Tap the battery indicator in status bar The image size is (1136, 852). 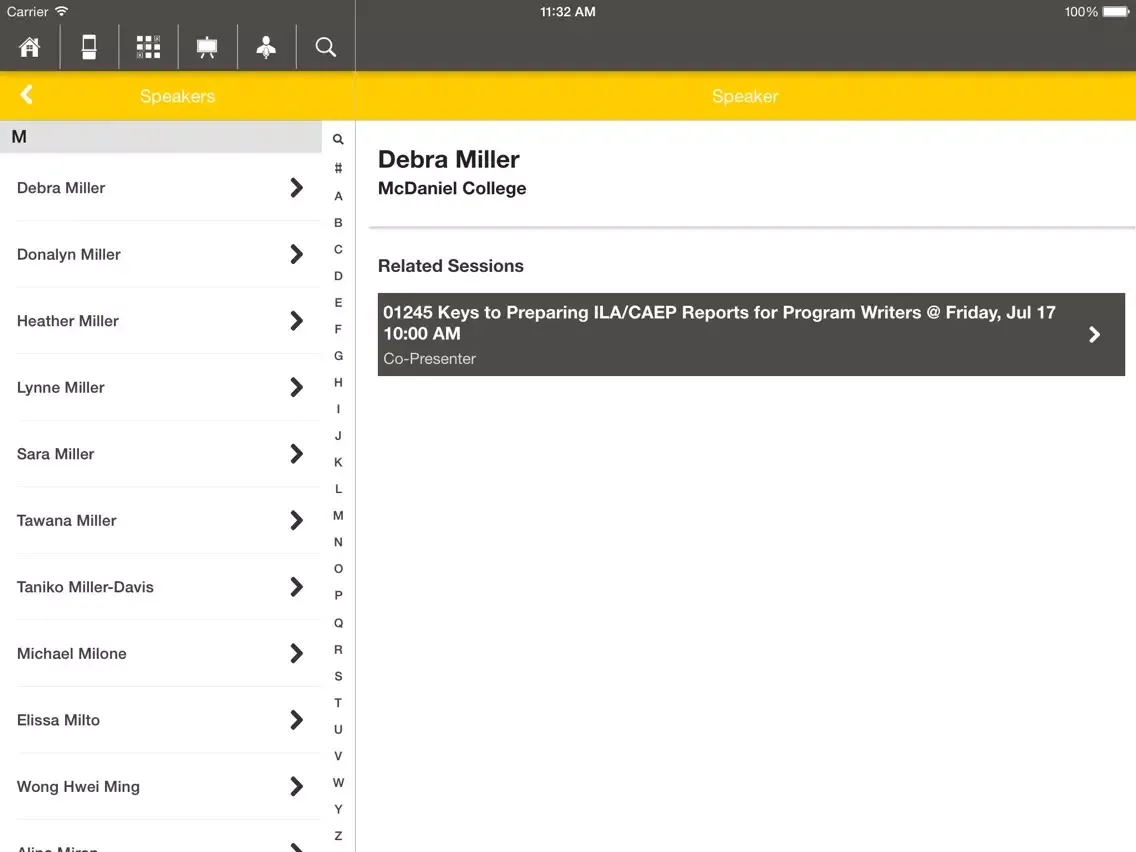point(1116,12)
